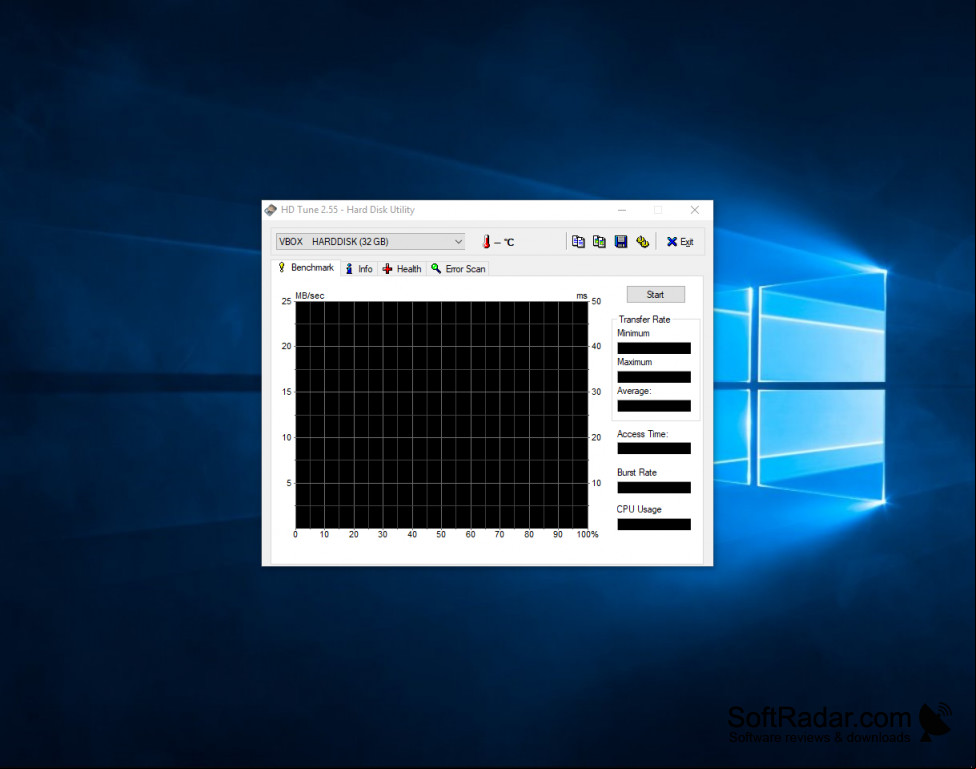Minimize the HD Tune window
976x769 pixels.
click(x=621, y=210)
